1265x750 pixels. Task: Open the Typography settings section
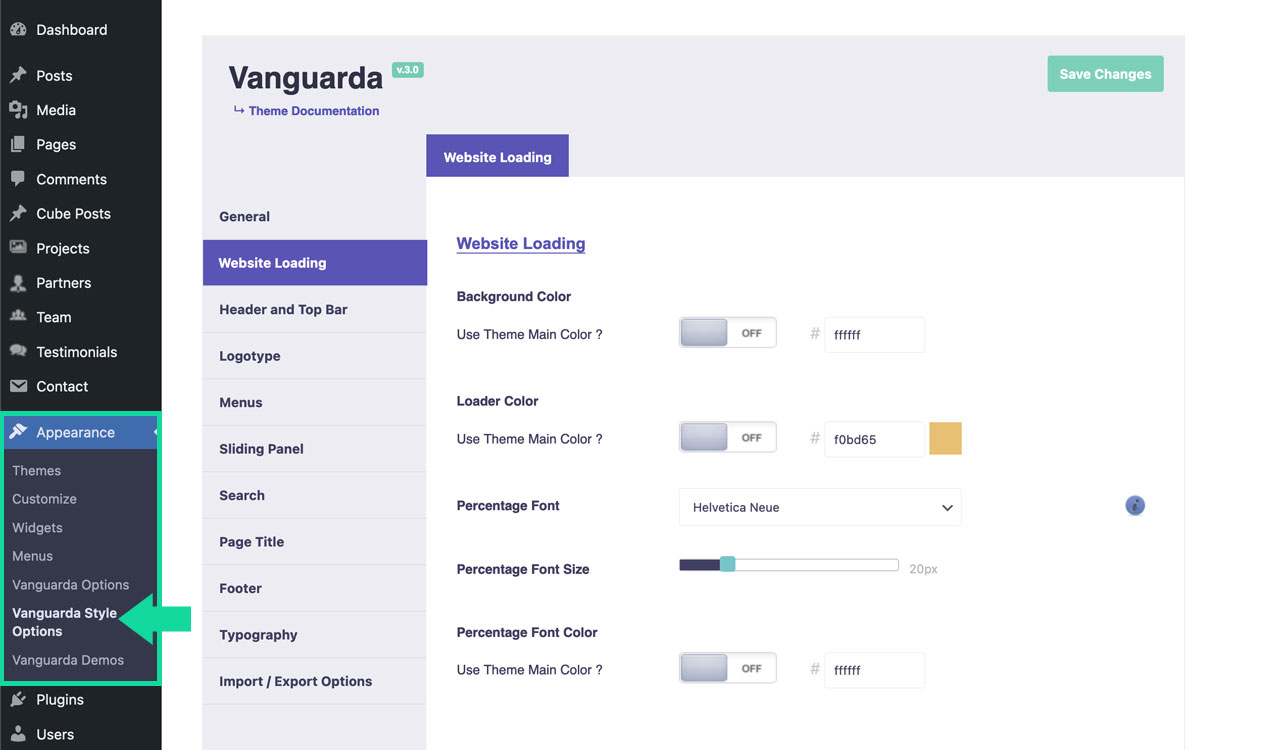[x=258, y=635]
